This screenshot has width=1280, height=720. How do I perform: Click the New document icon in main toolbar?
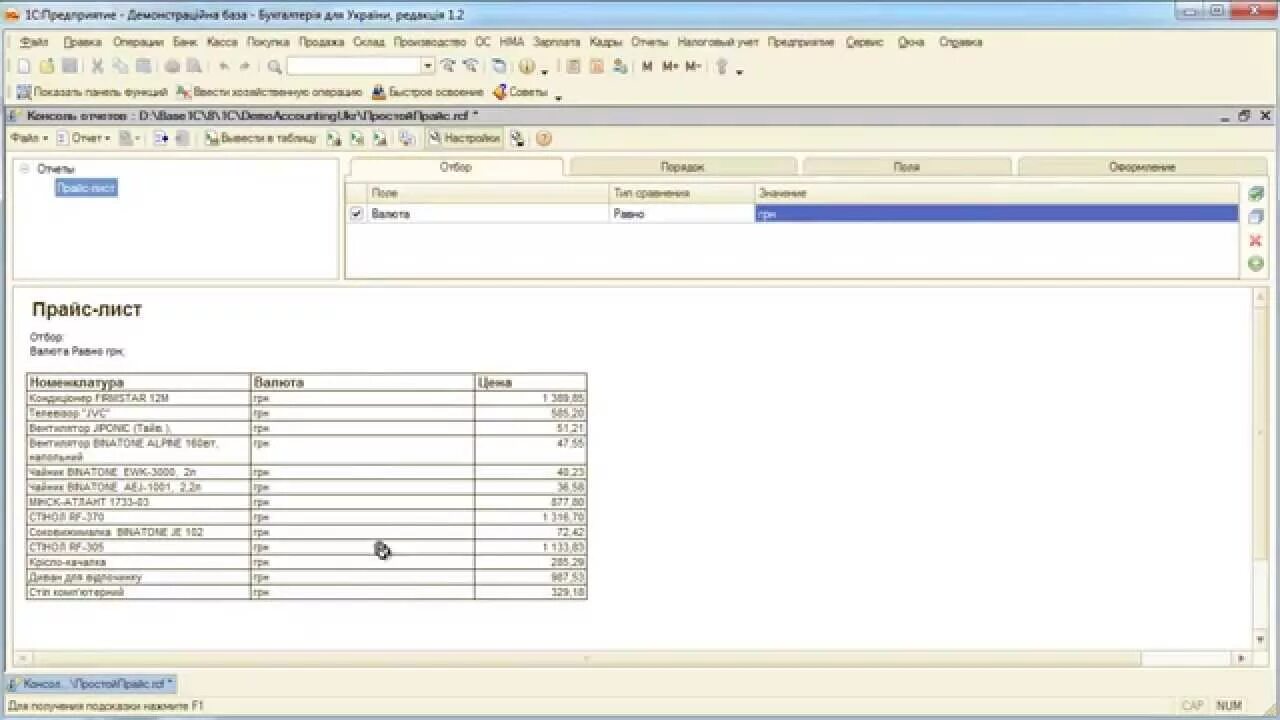[25, 67]
